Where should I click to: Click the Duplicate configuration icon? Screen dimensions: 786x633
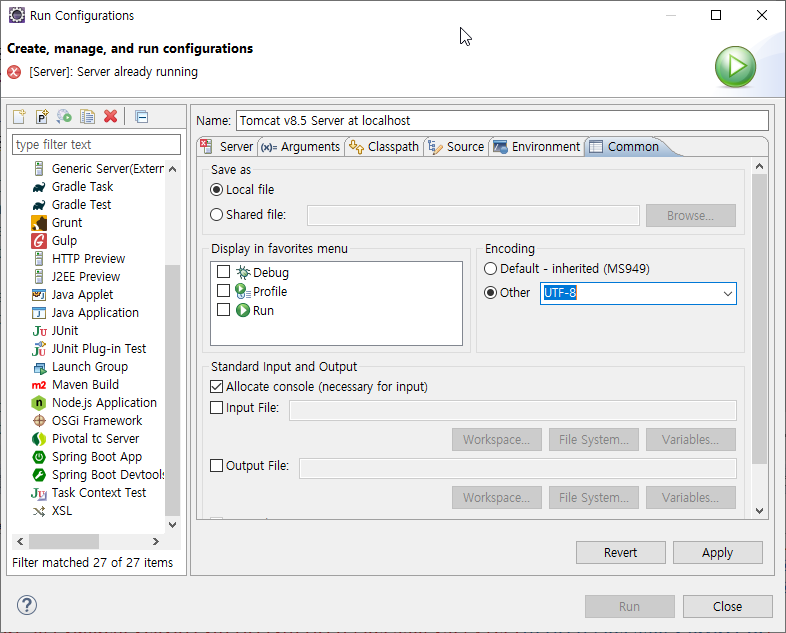(x=88, y=117)
